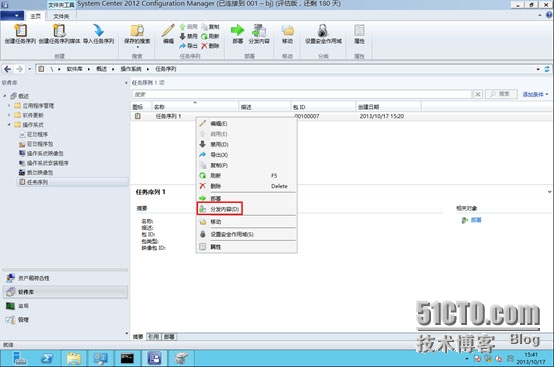Open navigation history dropdown beside forward arrow
Viewport: 554px width, 367px height.
[x=30, y=69]
